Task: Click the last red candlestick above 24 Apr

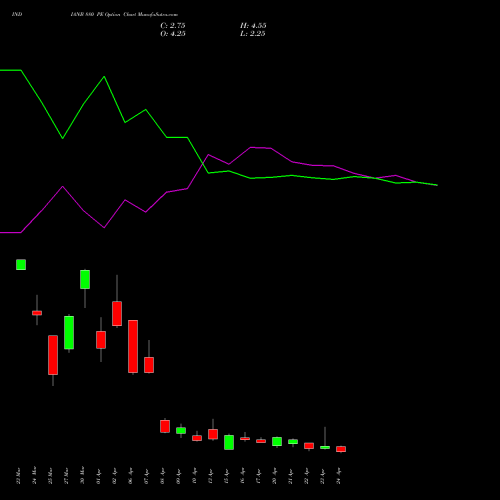Action: tap(341, 449)
